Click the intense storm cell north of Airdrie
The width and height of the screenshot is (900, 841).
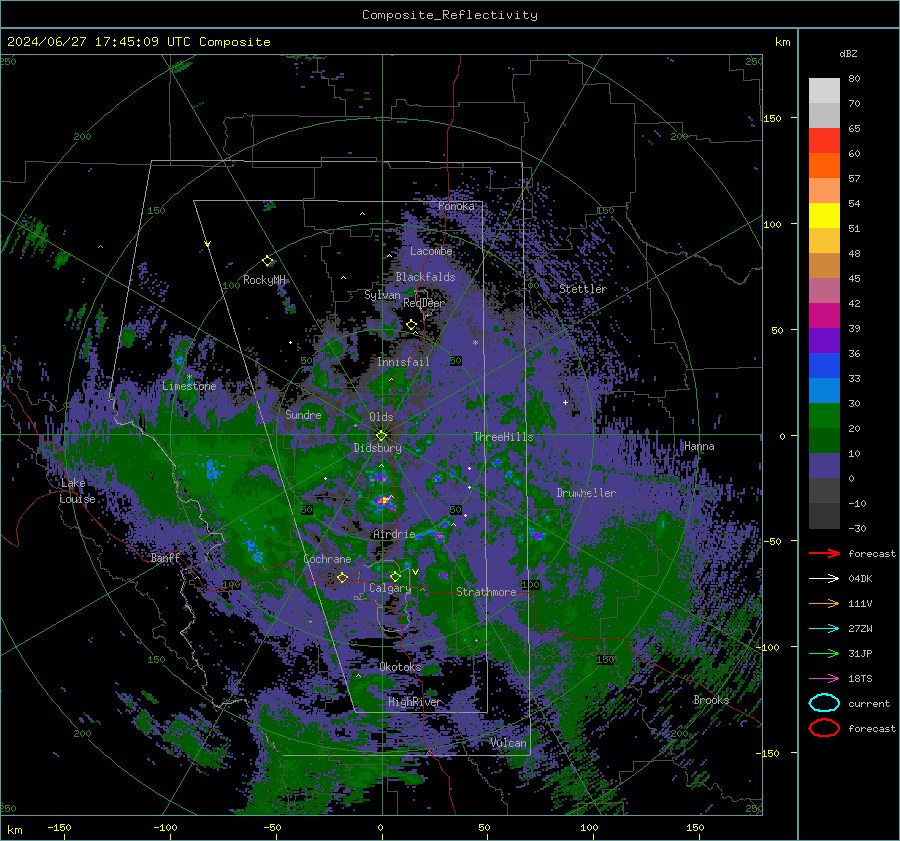pos(384,502)
